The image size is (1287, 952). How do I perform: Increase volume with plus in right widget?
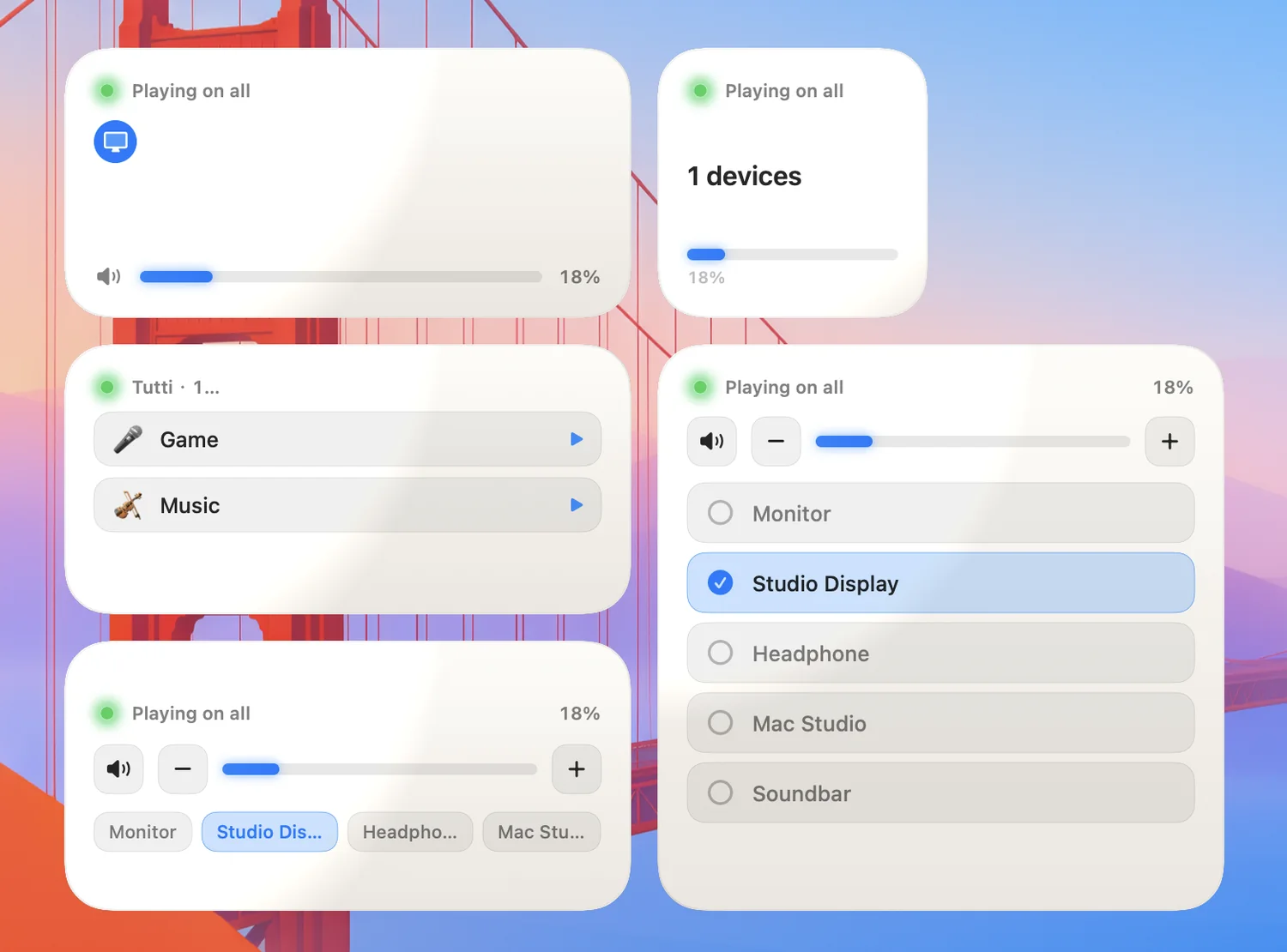coord(1169,441)
